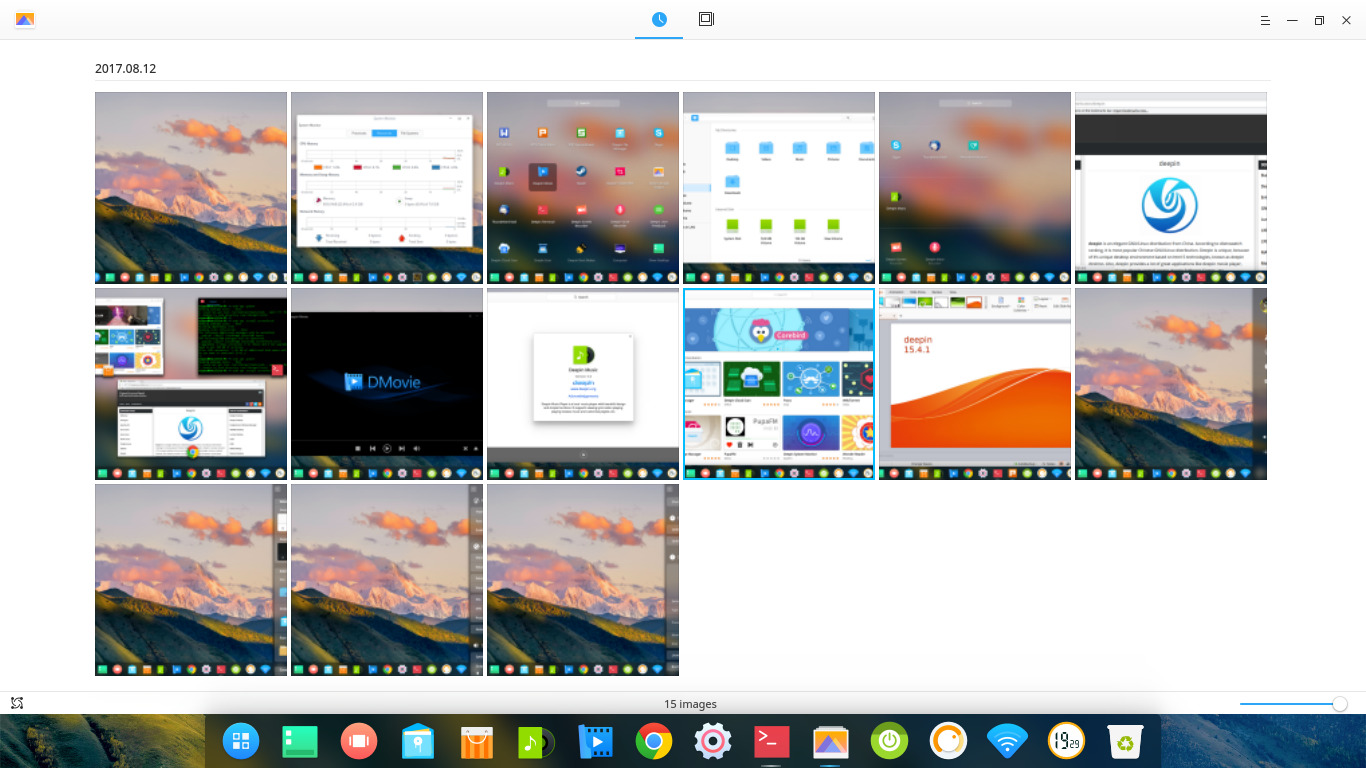
Task: Open the Control Center gear icon
Action: 712,741
